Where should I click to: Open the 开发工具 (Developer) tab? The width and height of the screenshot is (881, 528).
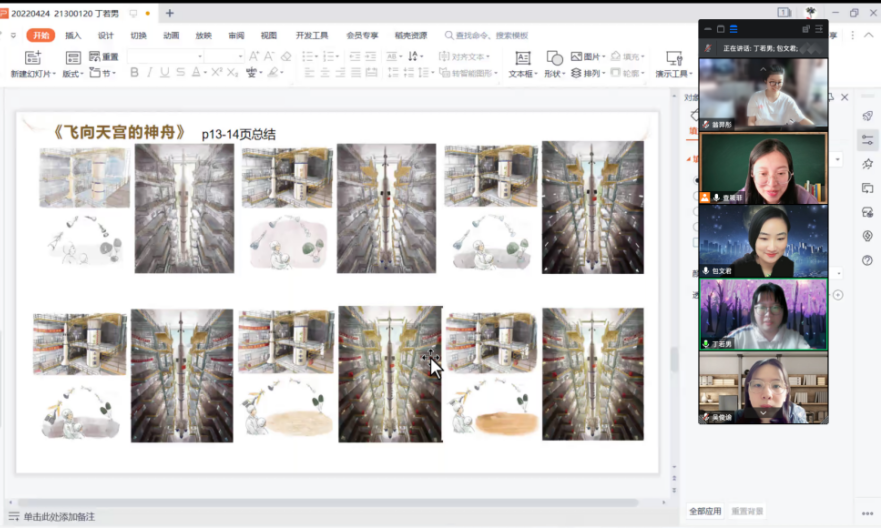312,35
